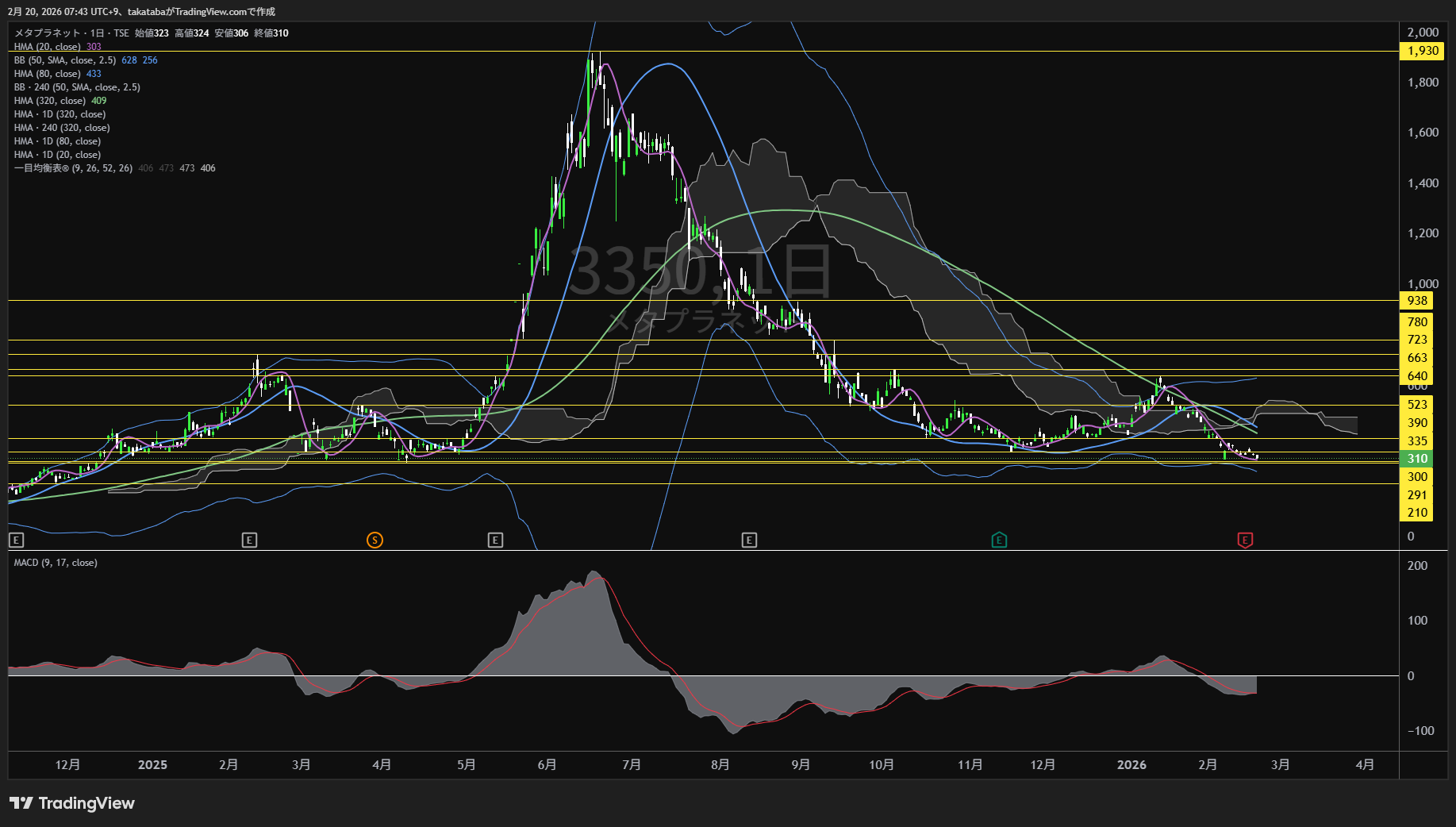Click the leftmost E earnings marker
Viewport: 1456px width, 827px height.
pos(17,540)
